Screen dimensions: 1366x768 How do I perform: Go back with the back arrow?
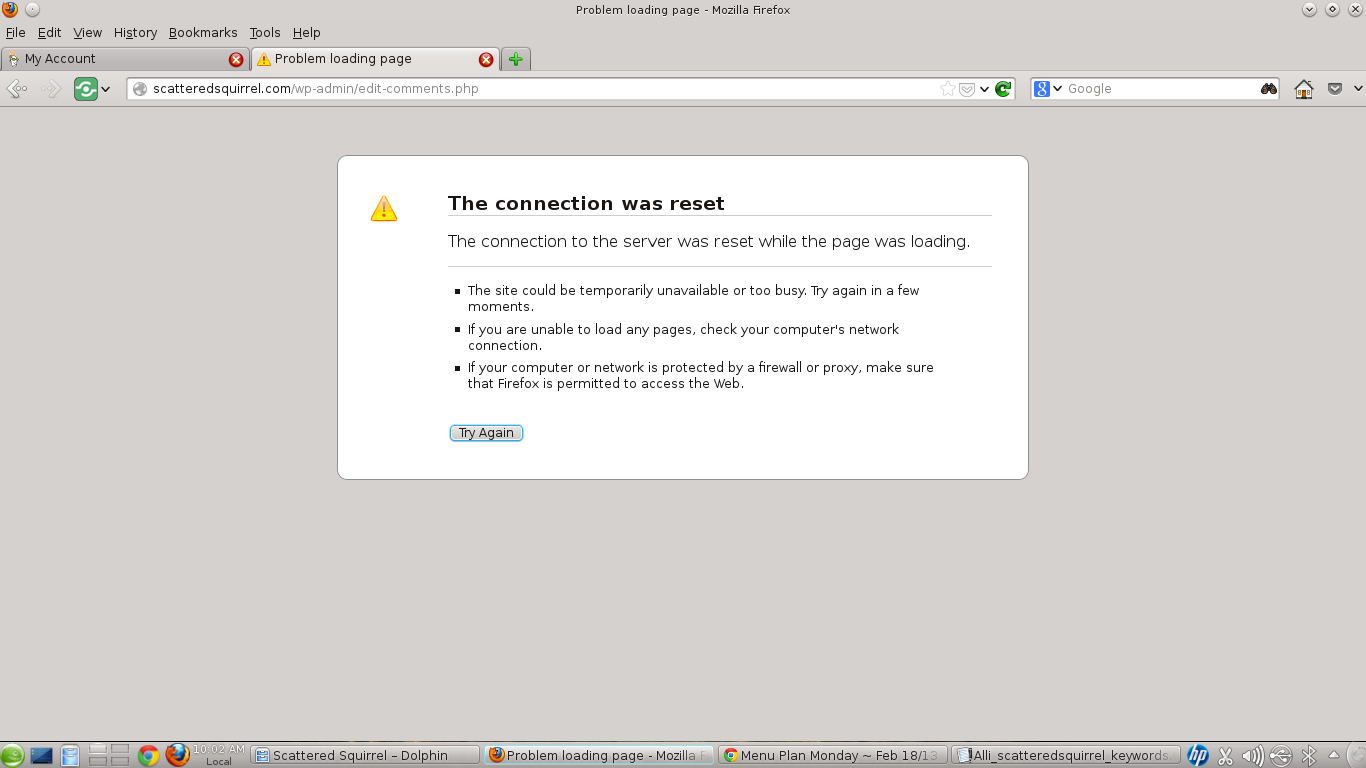tap(17, 89)
